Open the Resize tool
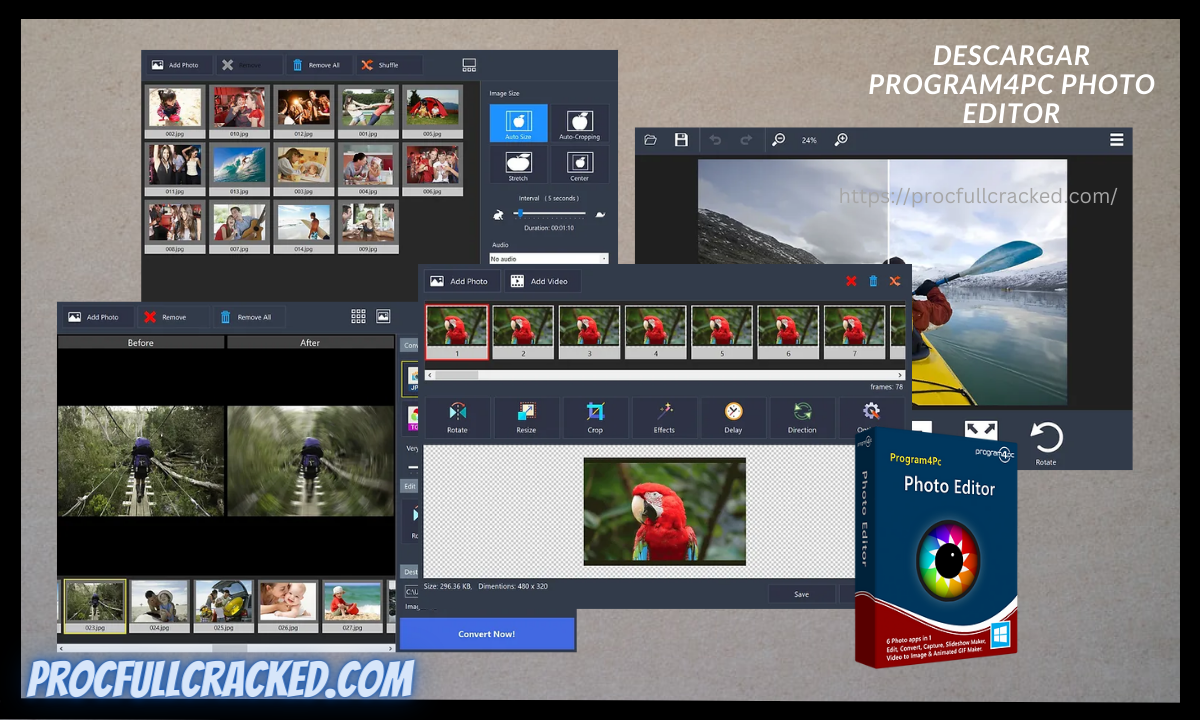The height and width of the screenshot is (720, 1200). [x=526, y=417]
